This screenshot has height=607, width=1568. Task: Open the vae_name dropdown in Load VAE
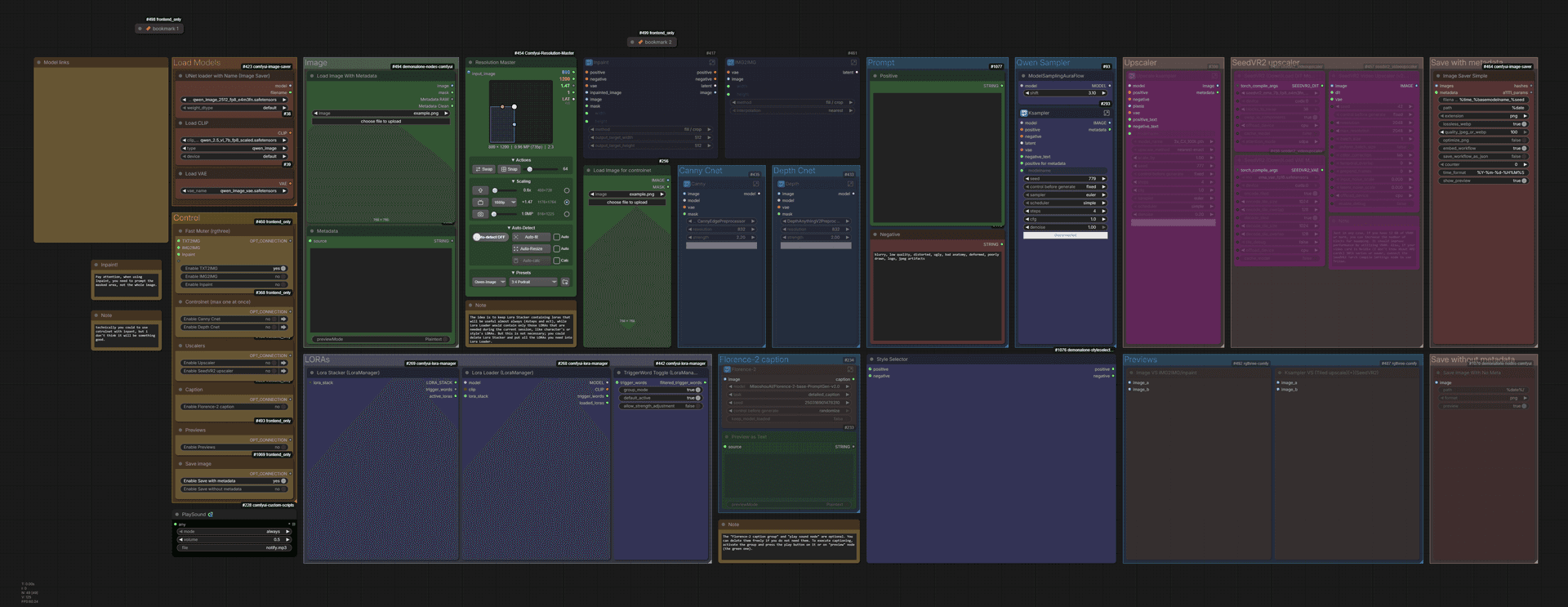[x=234, y=190]
